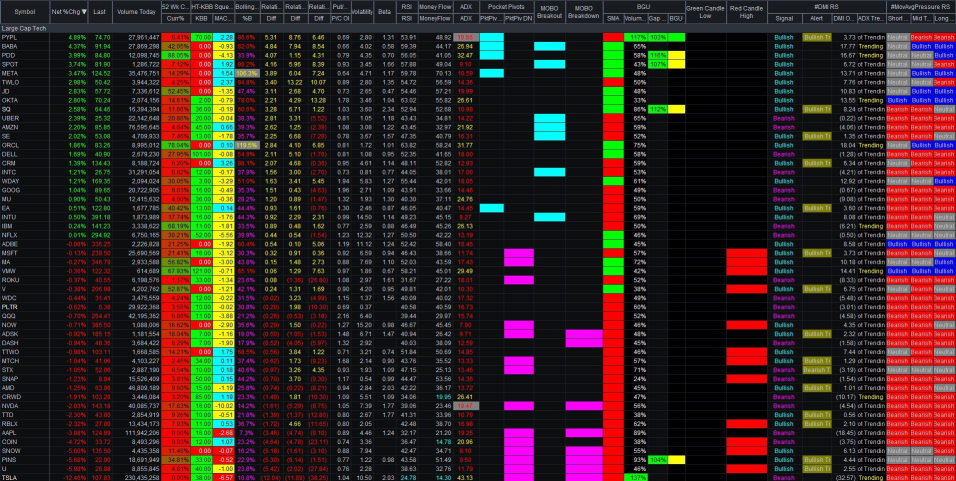
Task: Click the P/C OI sub-header
Action: click(341, 20)
